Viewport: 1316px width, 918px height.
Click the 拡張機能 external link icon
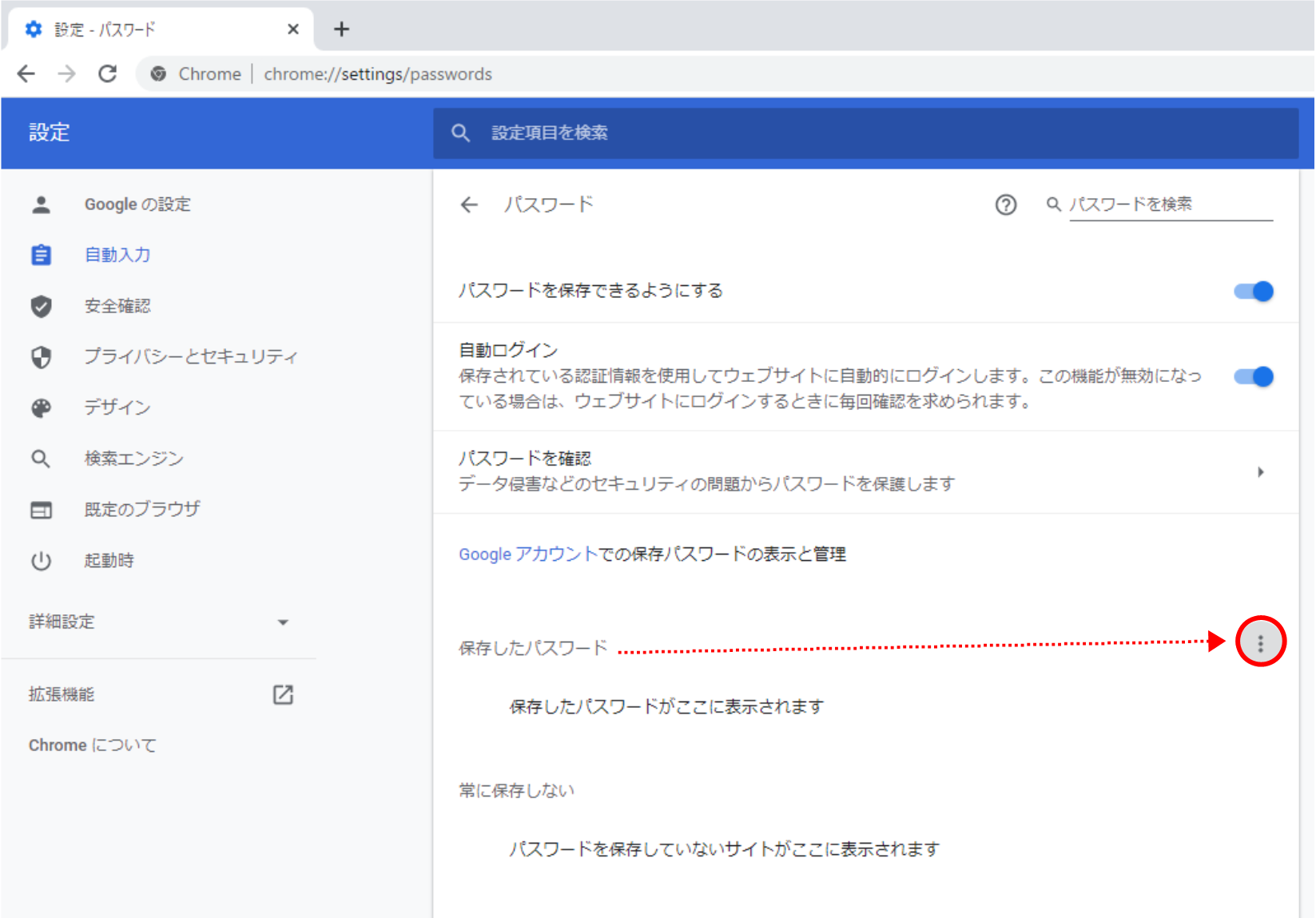click(283, 694)
